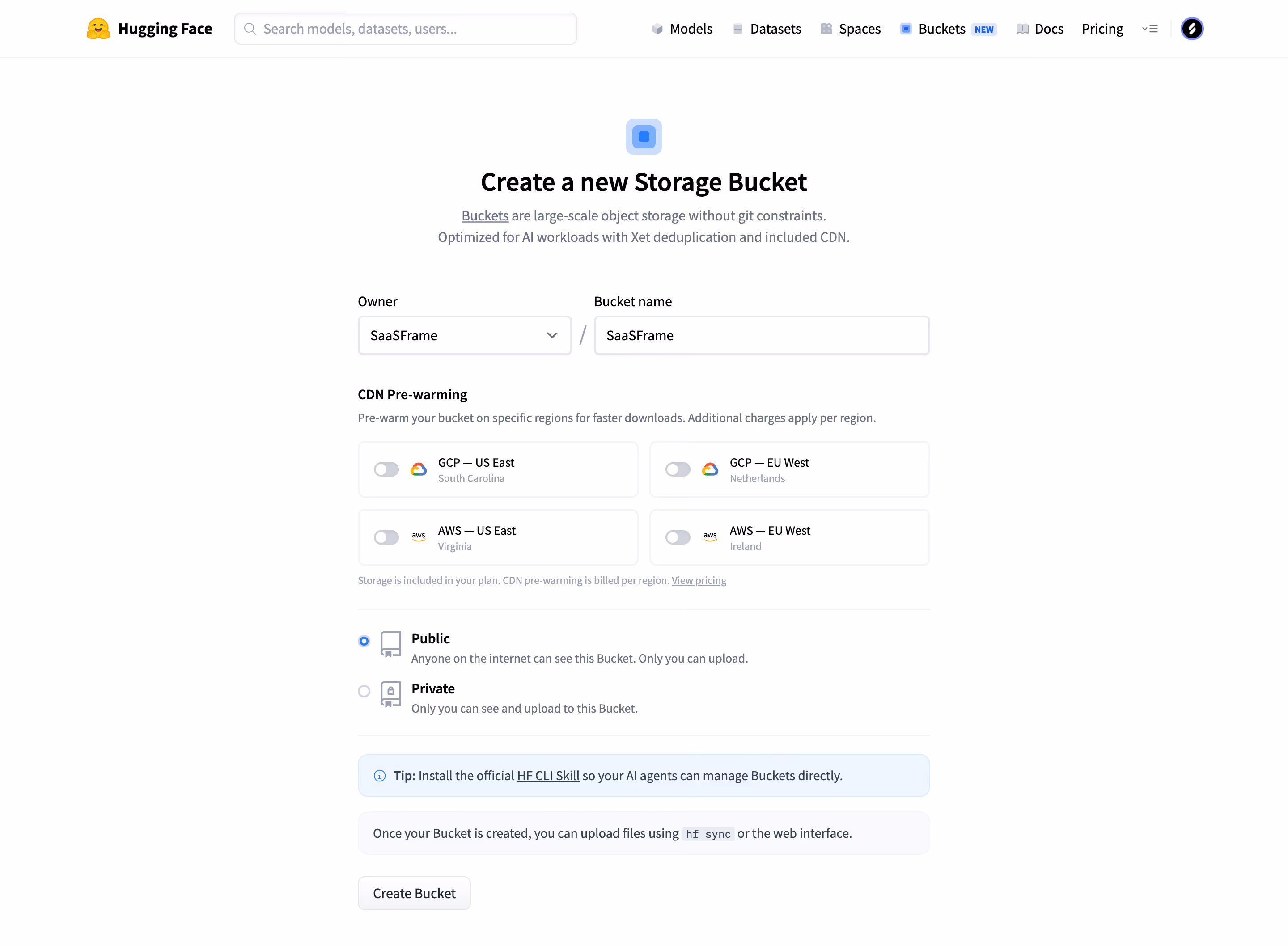This screenshot has width=1288, height=946.
Task: Click Google Cloud logo for EU West
Action: click(710, 469)
